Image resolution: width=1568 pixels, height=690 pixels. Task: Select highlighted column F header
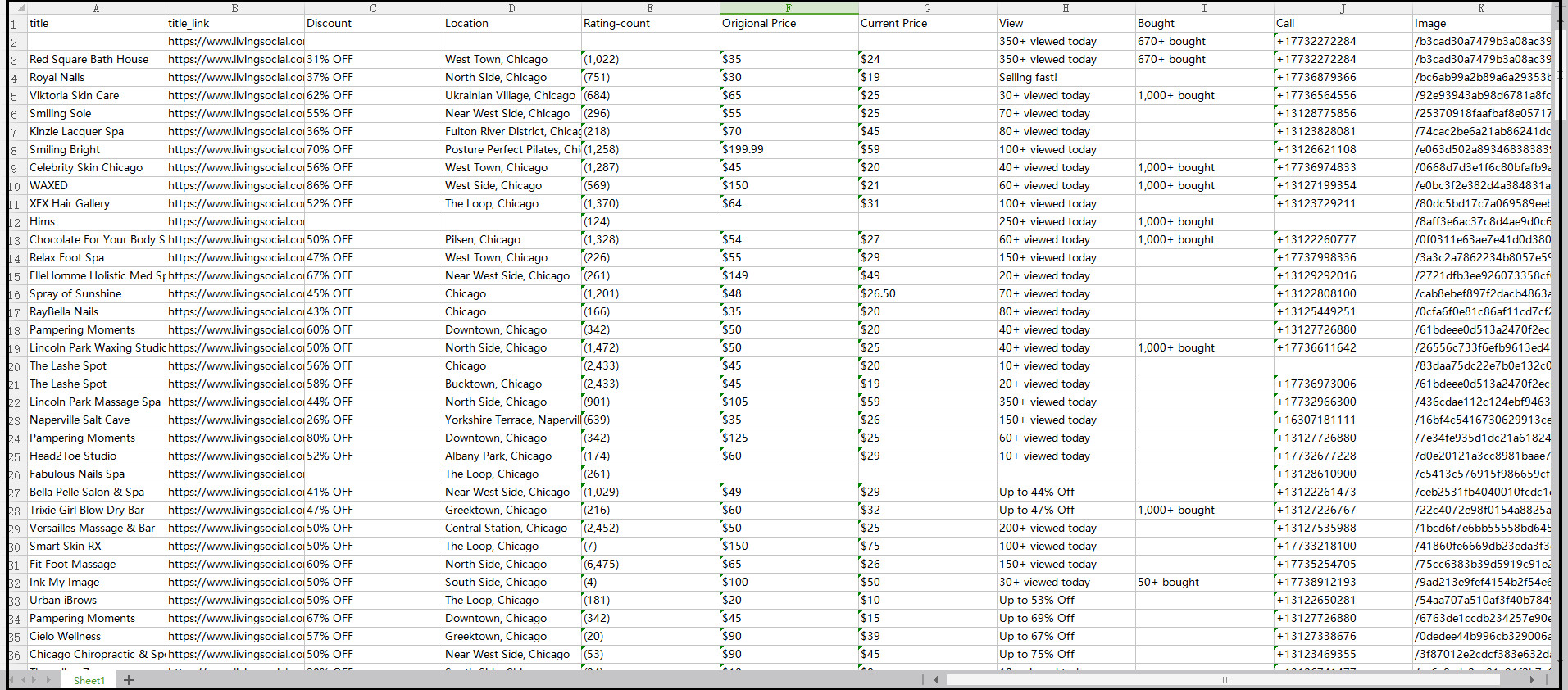(789, 8)
